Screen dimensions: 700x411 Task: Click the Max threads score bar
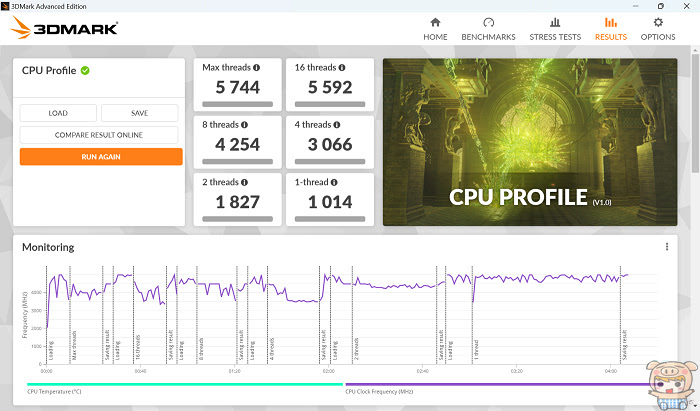238,104
